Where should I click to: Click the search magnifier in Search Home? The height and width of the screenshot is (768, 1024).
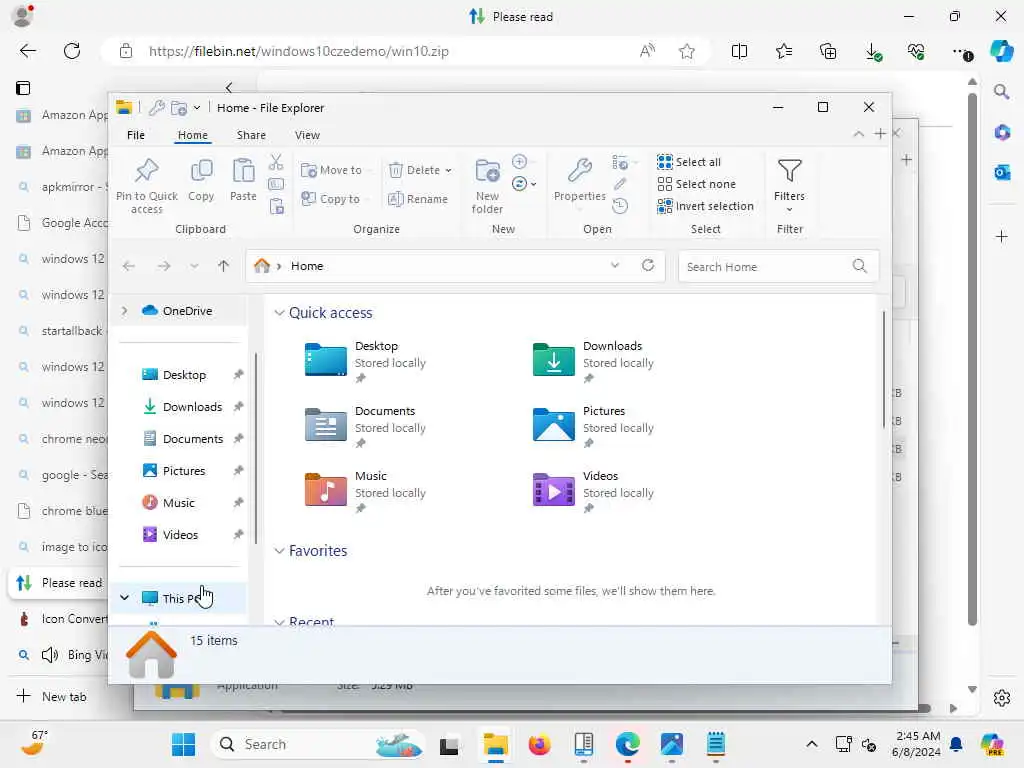860,266
